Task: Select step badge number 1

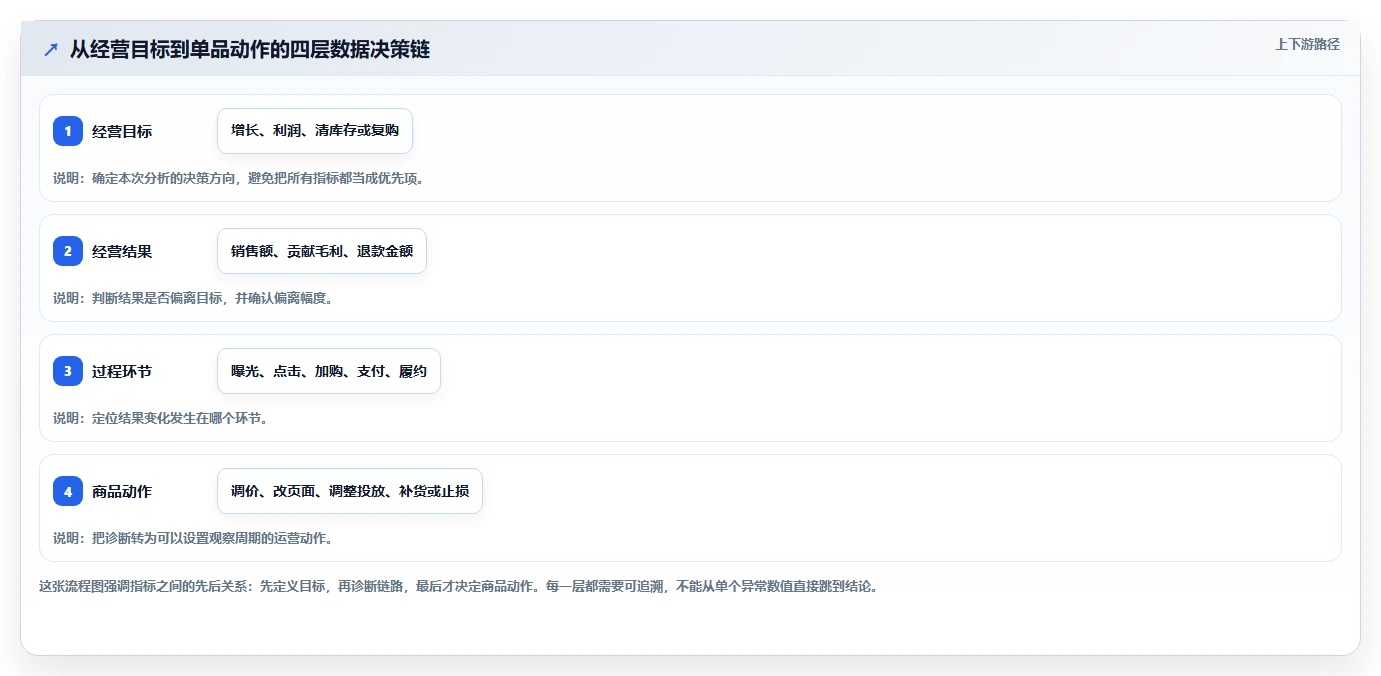Action: 68,131
